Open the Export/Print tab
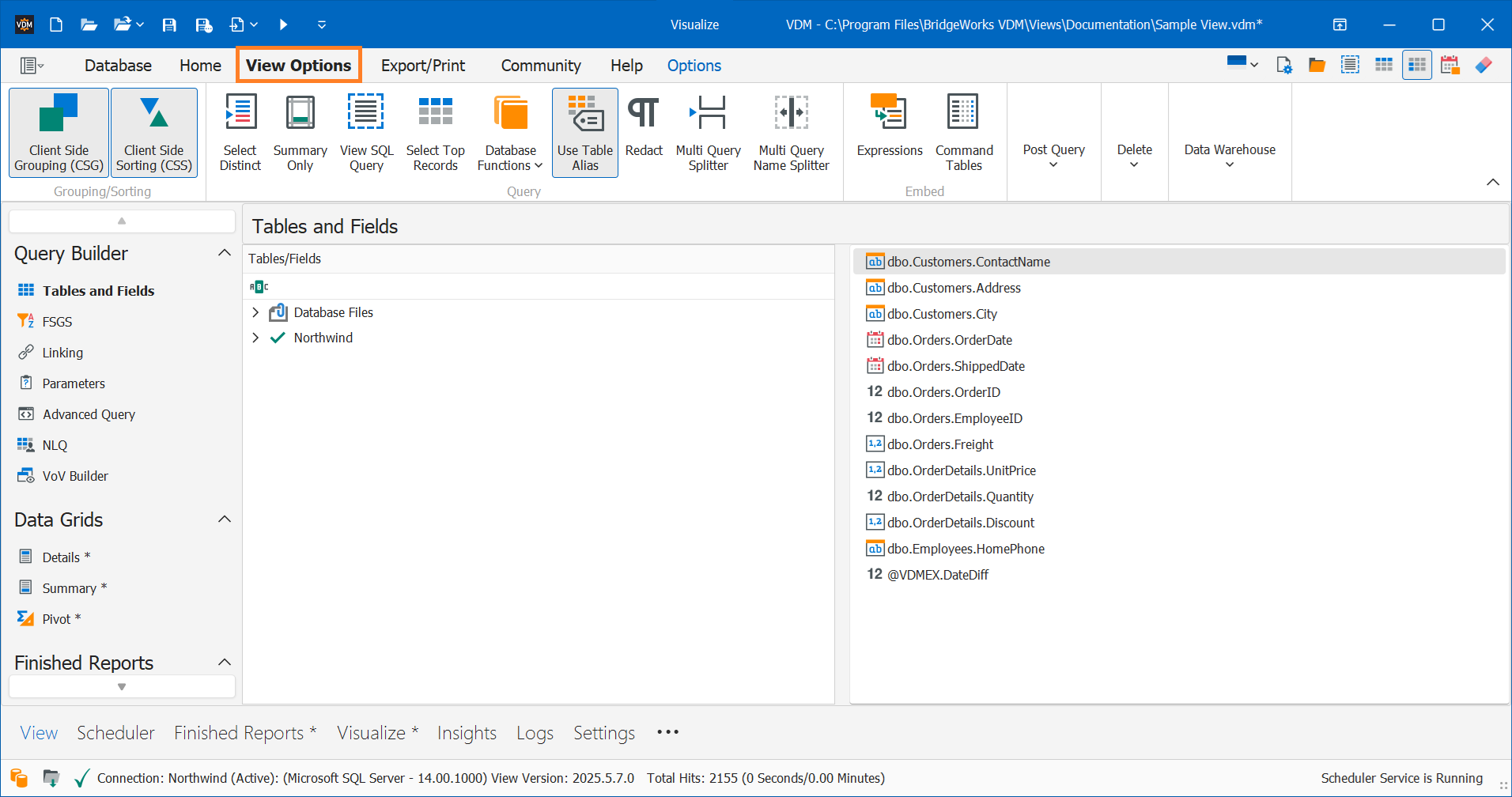 click(x=423, y=66)
